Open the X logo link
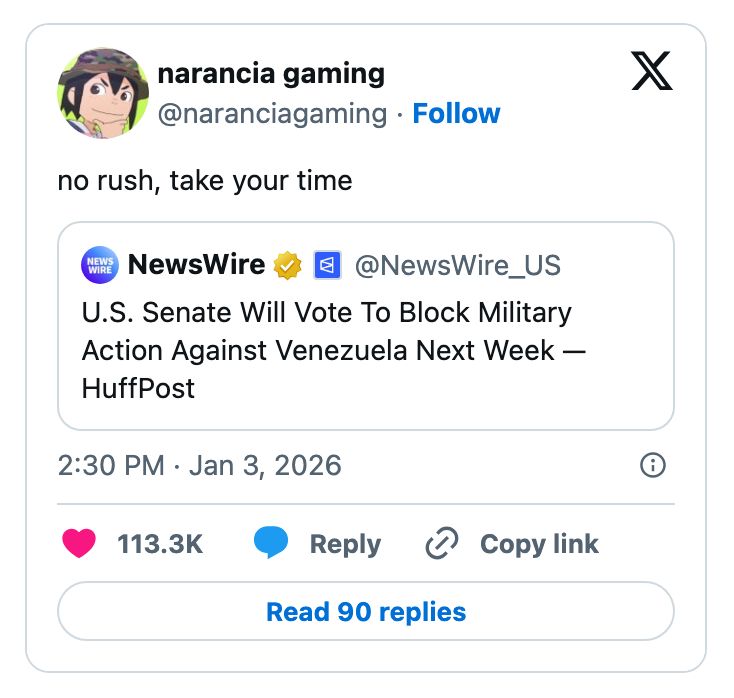Image resolution: width=734 pixels, height=698 pixels. [652, 72]
